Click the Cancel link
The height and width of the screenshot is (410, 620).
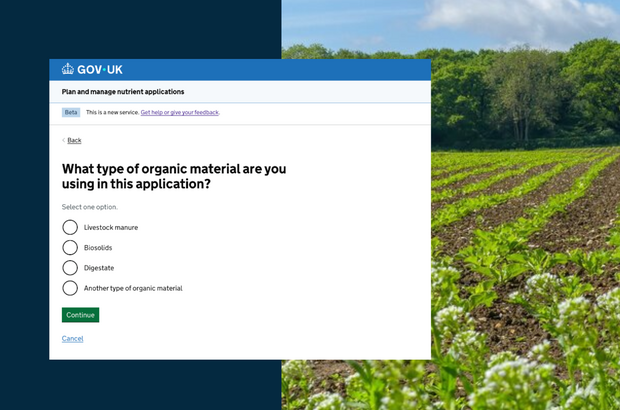tap(72, 339)
